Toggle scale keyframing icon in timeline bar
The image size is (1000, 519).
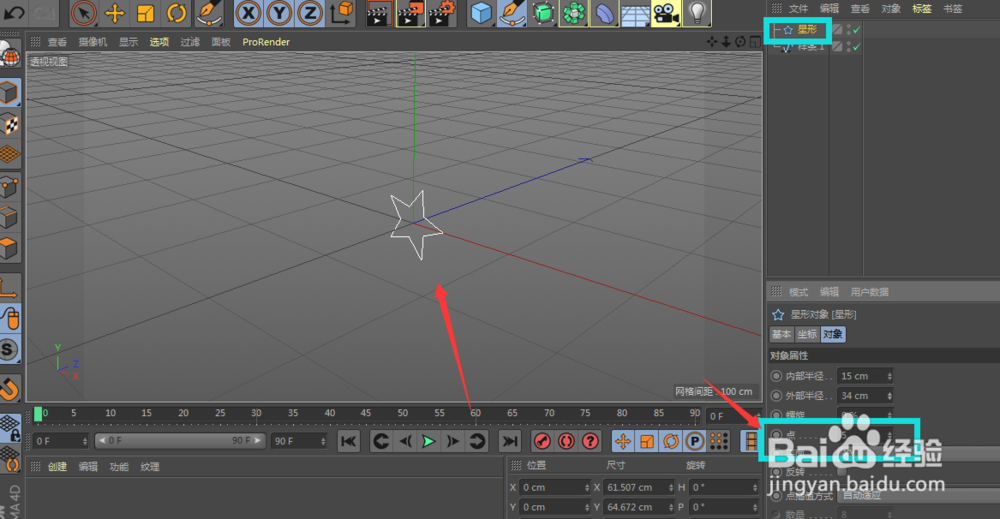(x=647, y=441)
